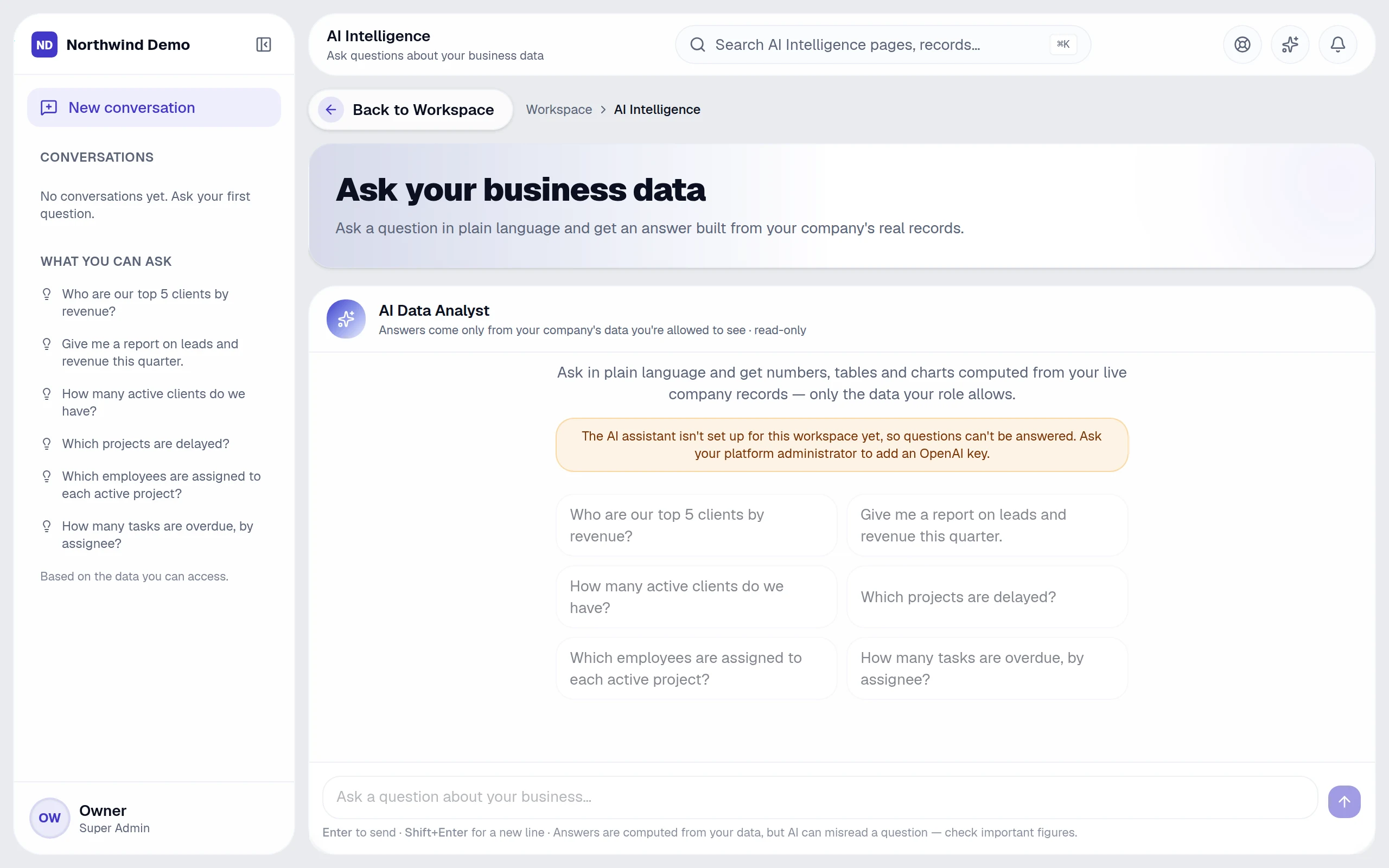Click the Northwind Demo workspace name

(x=128, y=45)
